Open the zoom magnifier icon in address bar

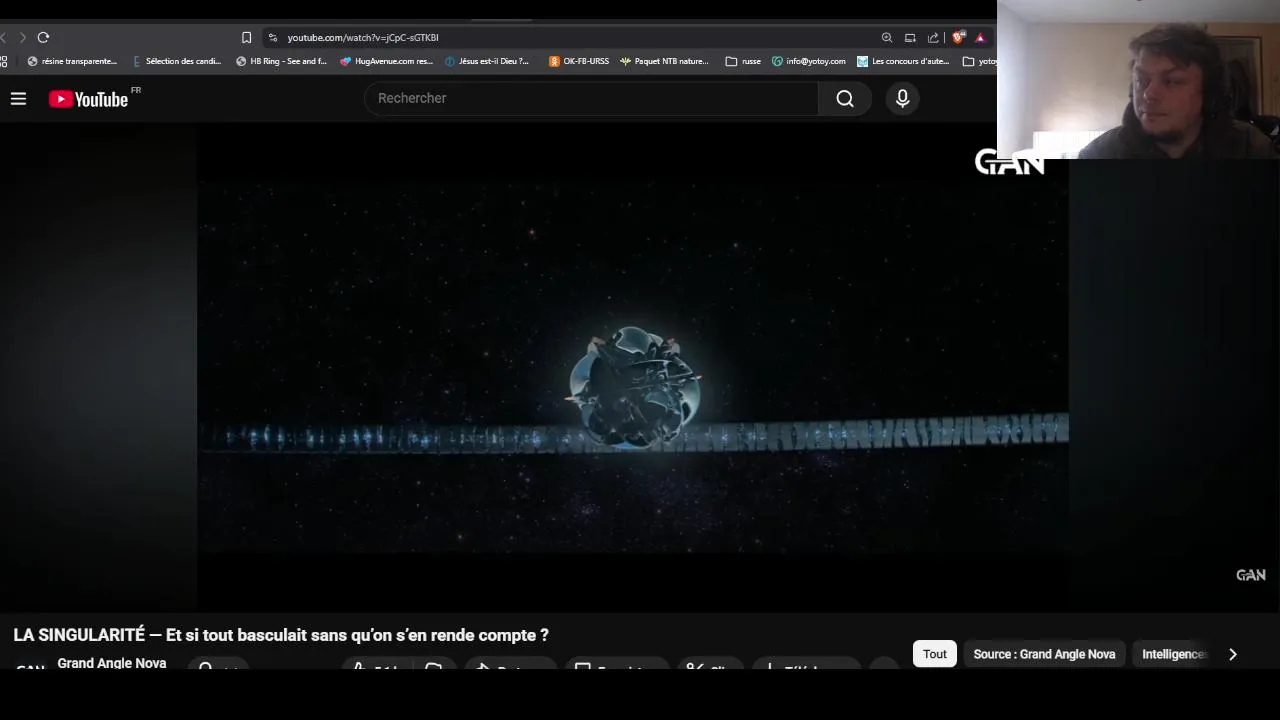pos(886,38)
